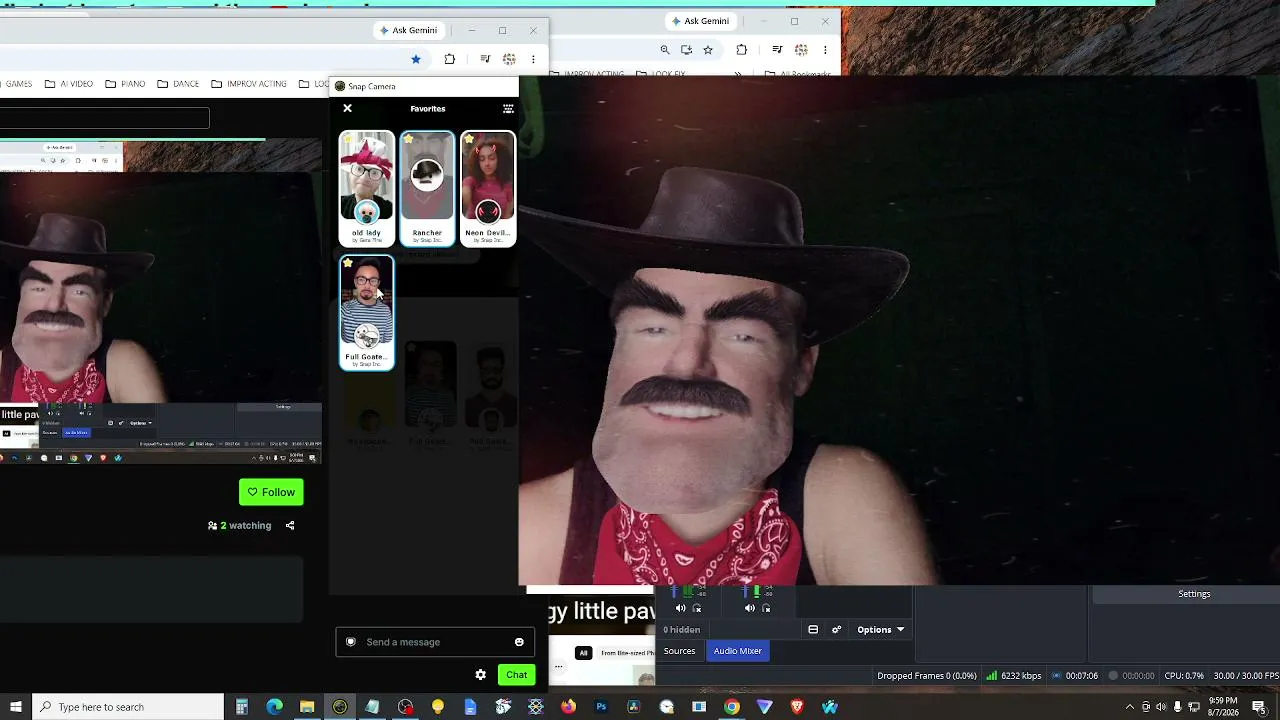
Task: Click the green Chat send button
Action: [x=516, y=675]
